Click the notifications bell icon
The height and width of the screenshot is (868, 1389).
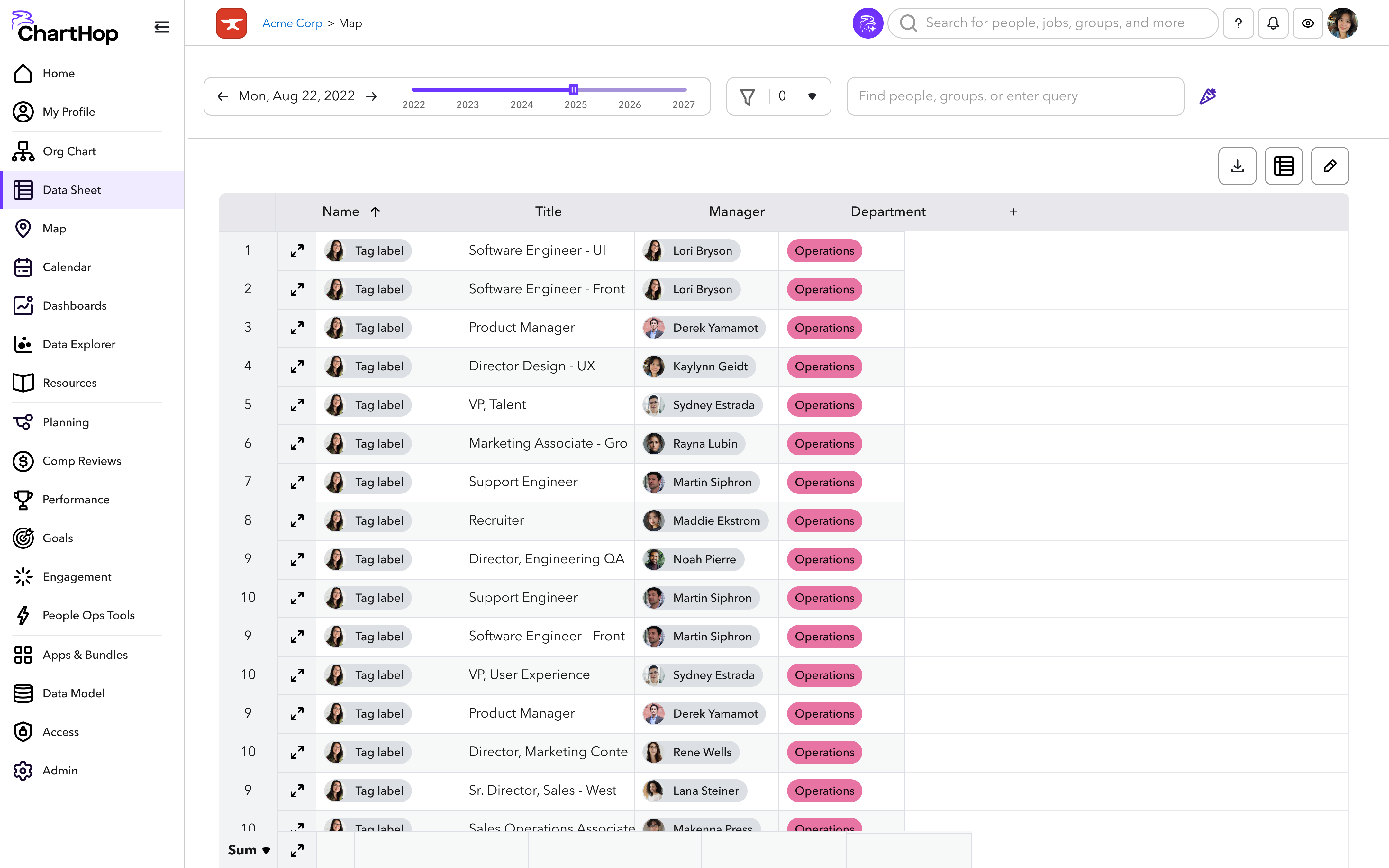click(x=1273, y=23)
